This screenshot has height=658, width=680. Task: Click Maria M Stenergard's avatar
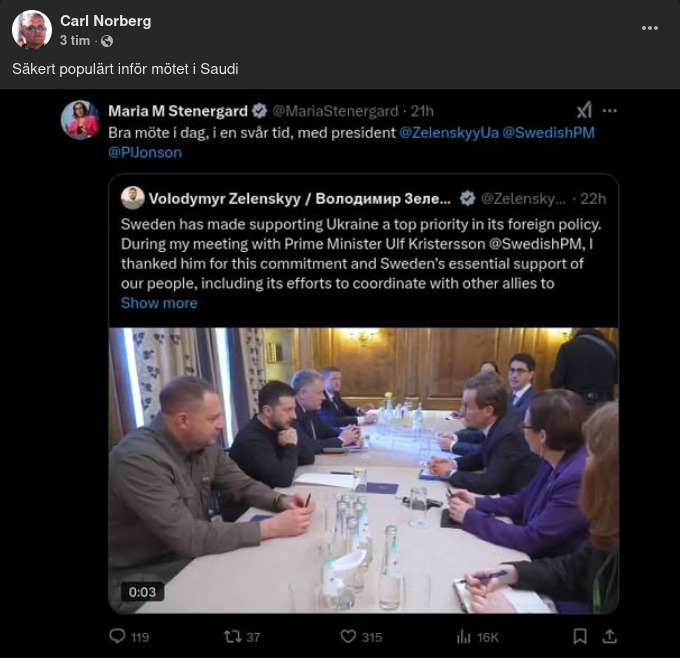tap(80, 120)
